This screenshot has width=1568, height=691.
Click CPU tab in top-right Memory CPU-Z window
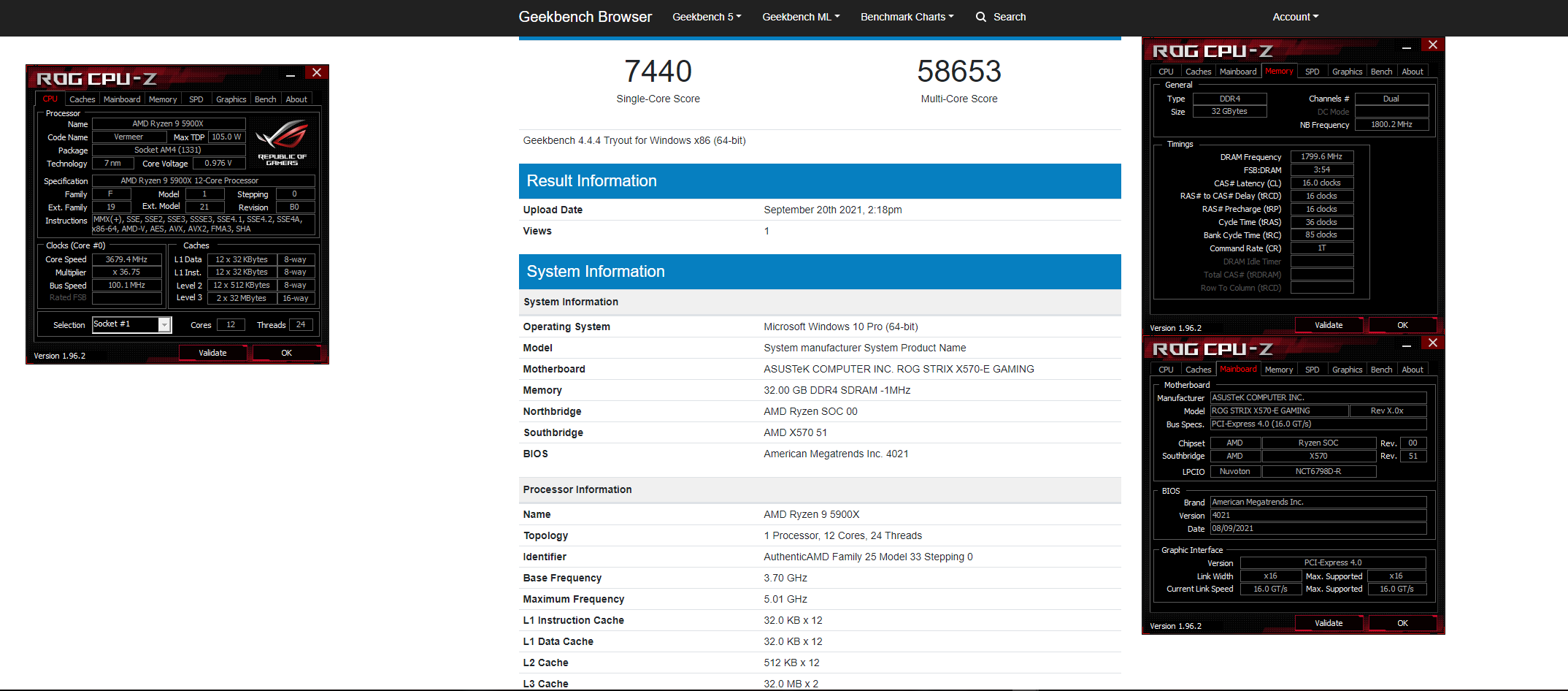1166,72
